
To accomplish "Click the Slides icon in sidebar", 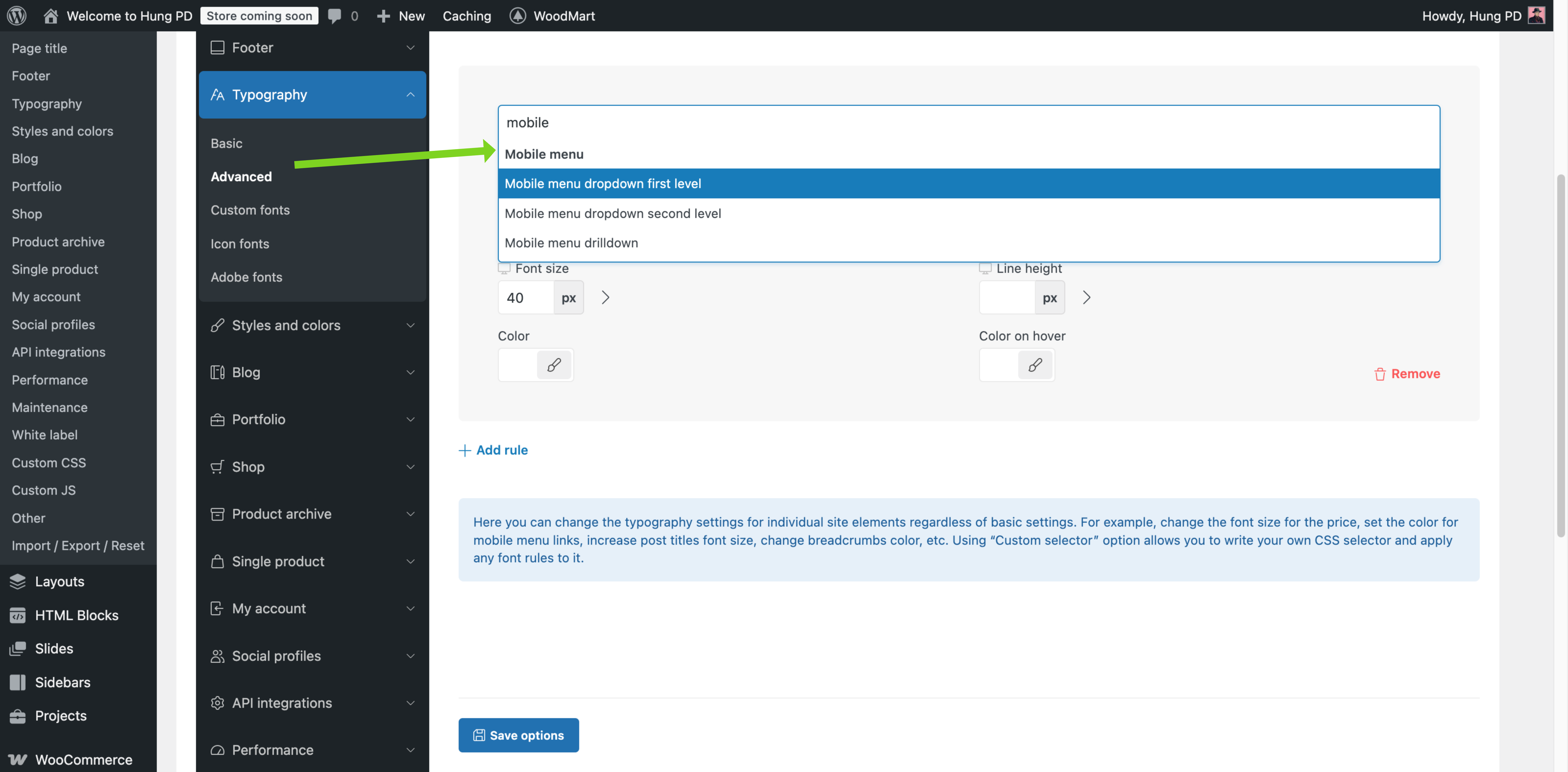I will [18, 649].
